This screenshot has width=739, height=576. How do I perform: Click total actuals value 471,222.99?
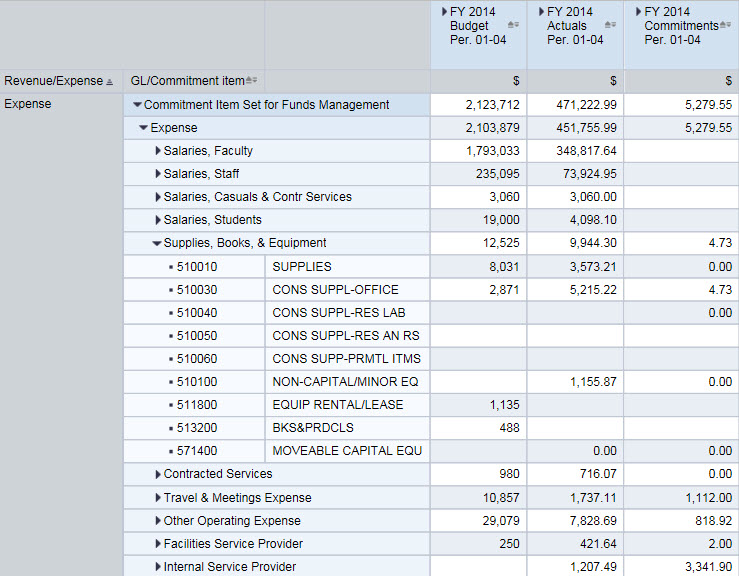coord(586,105)
